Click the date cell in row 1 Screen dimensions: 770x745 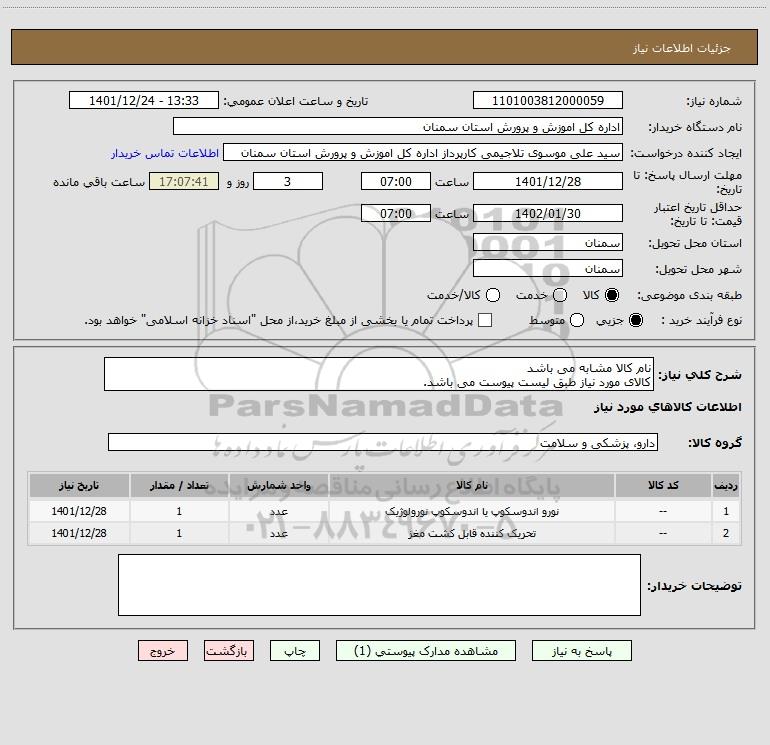coord(79,511)
